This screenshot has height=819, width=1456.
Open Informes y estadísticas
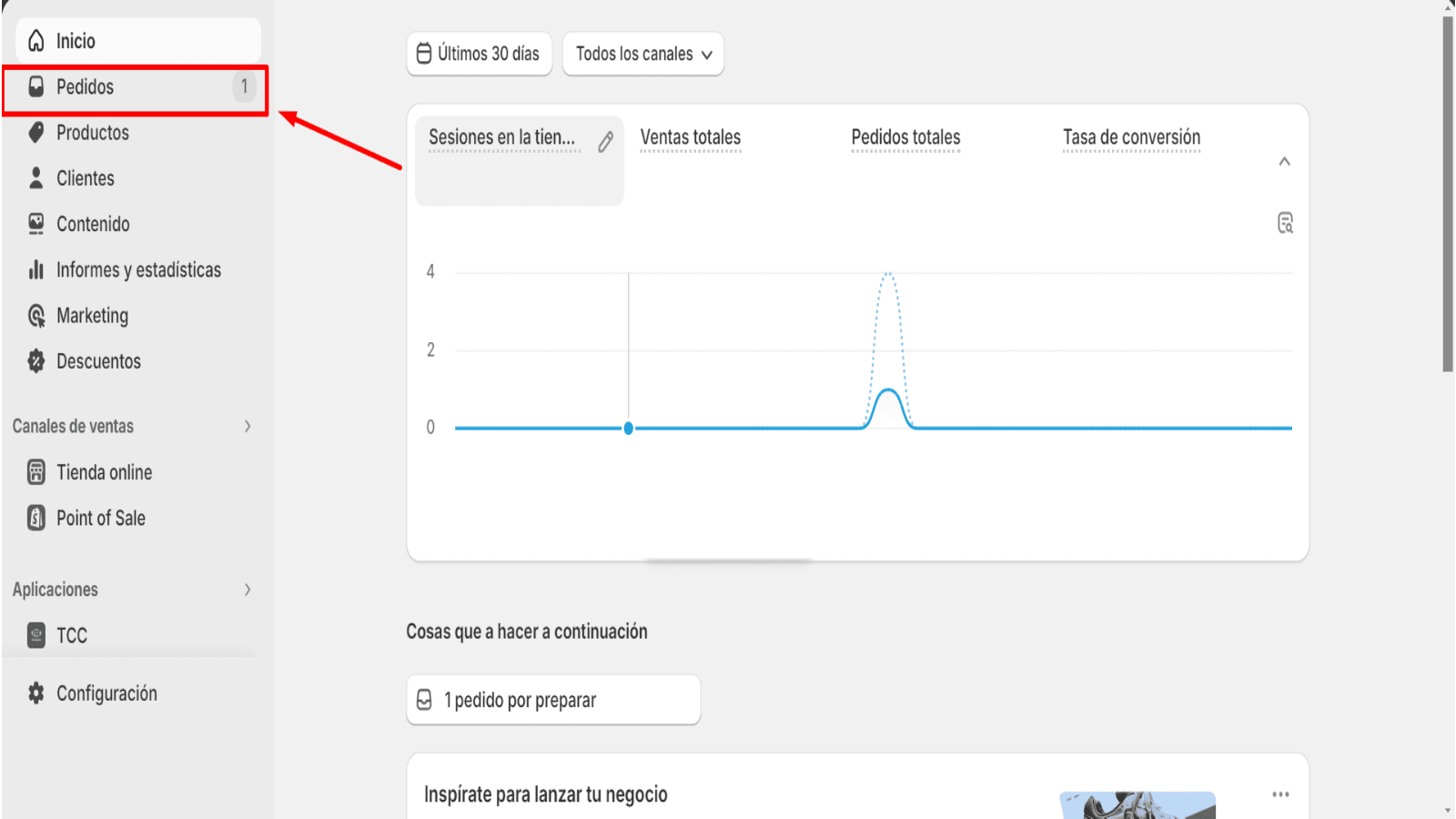pos(138,269)
